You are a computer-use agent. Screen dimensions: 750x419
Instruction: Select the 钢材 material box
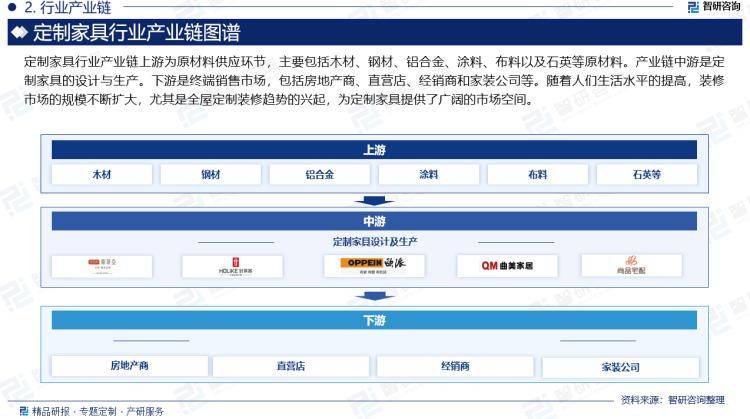click(211, 174)
